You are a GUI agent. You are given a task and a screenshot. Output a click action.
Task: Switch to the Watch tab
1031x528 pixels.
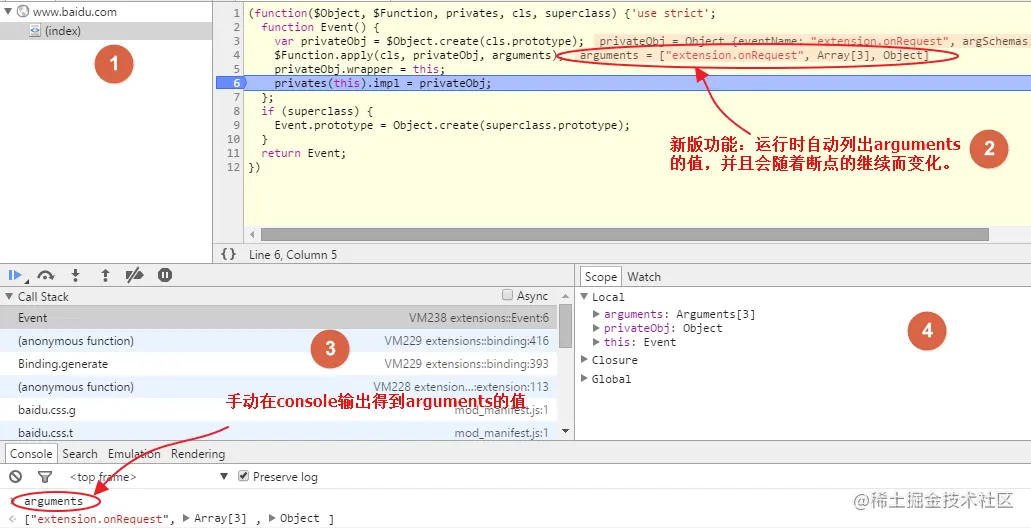pos(644,277)
